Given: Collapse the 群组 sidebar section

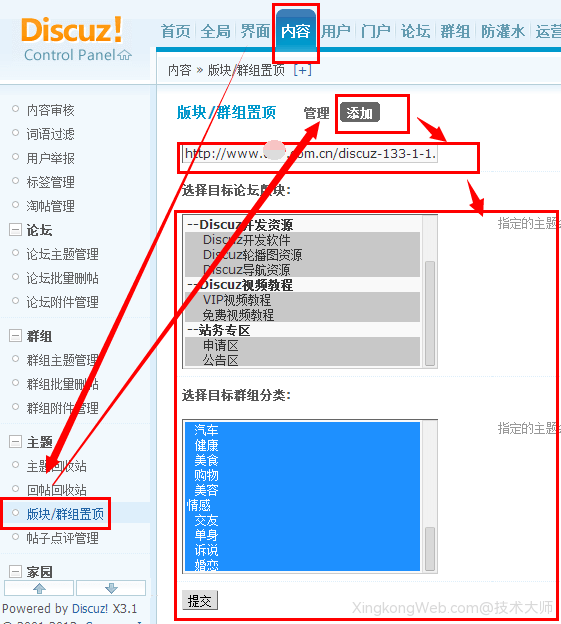Looking at the screenshot, I should 15,335.
